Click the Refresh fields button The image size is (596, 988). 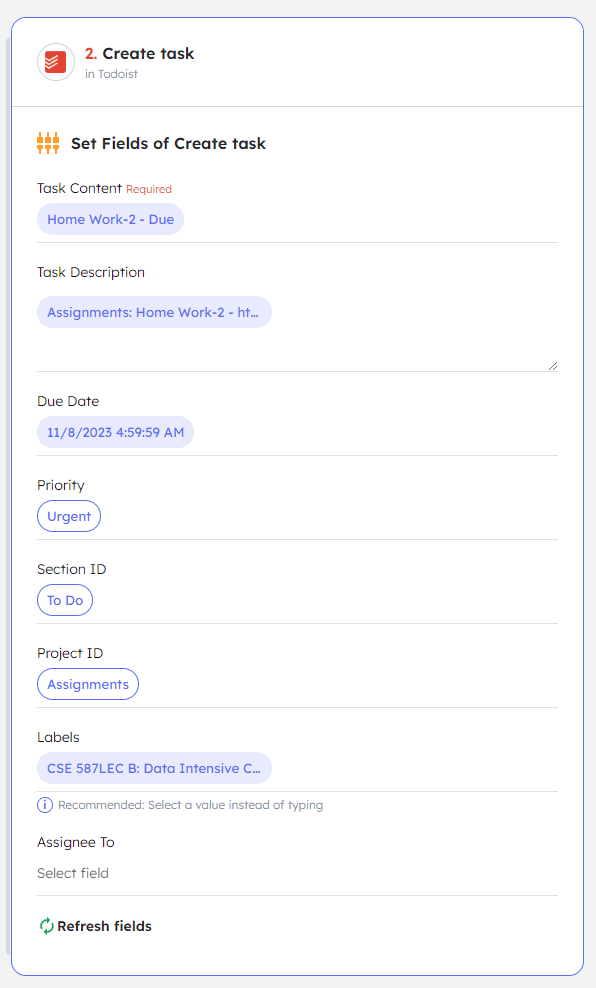[96, 926]
